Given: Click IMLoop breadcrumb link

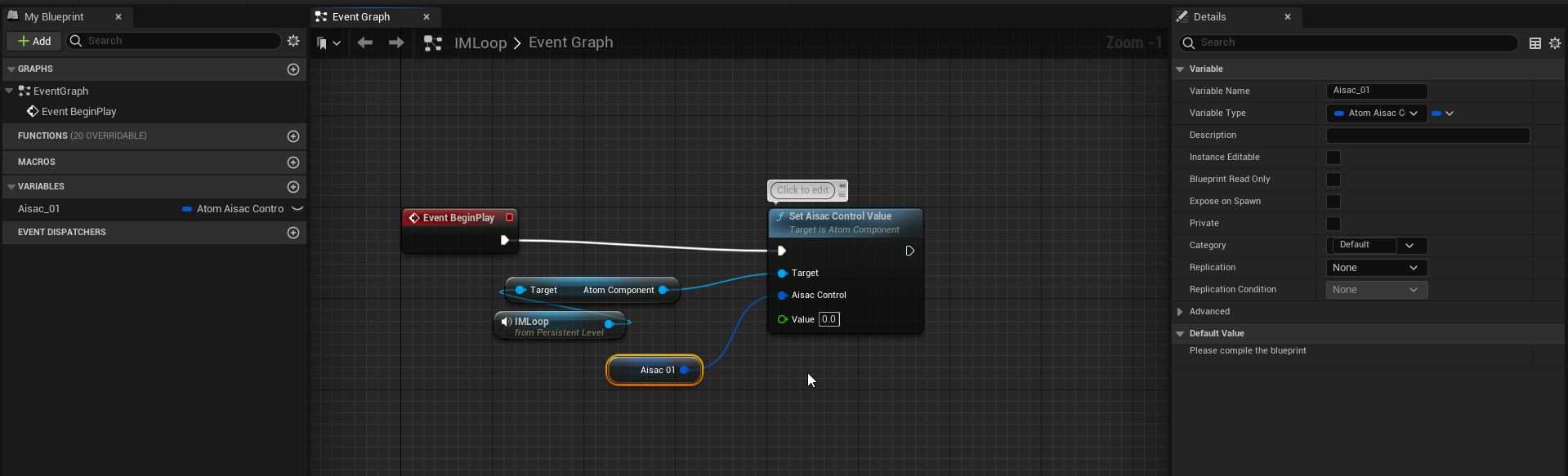Looking at the screenshot, I should (480, 43).
